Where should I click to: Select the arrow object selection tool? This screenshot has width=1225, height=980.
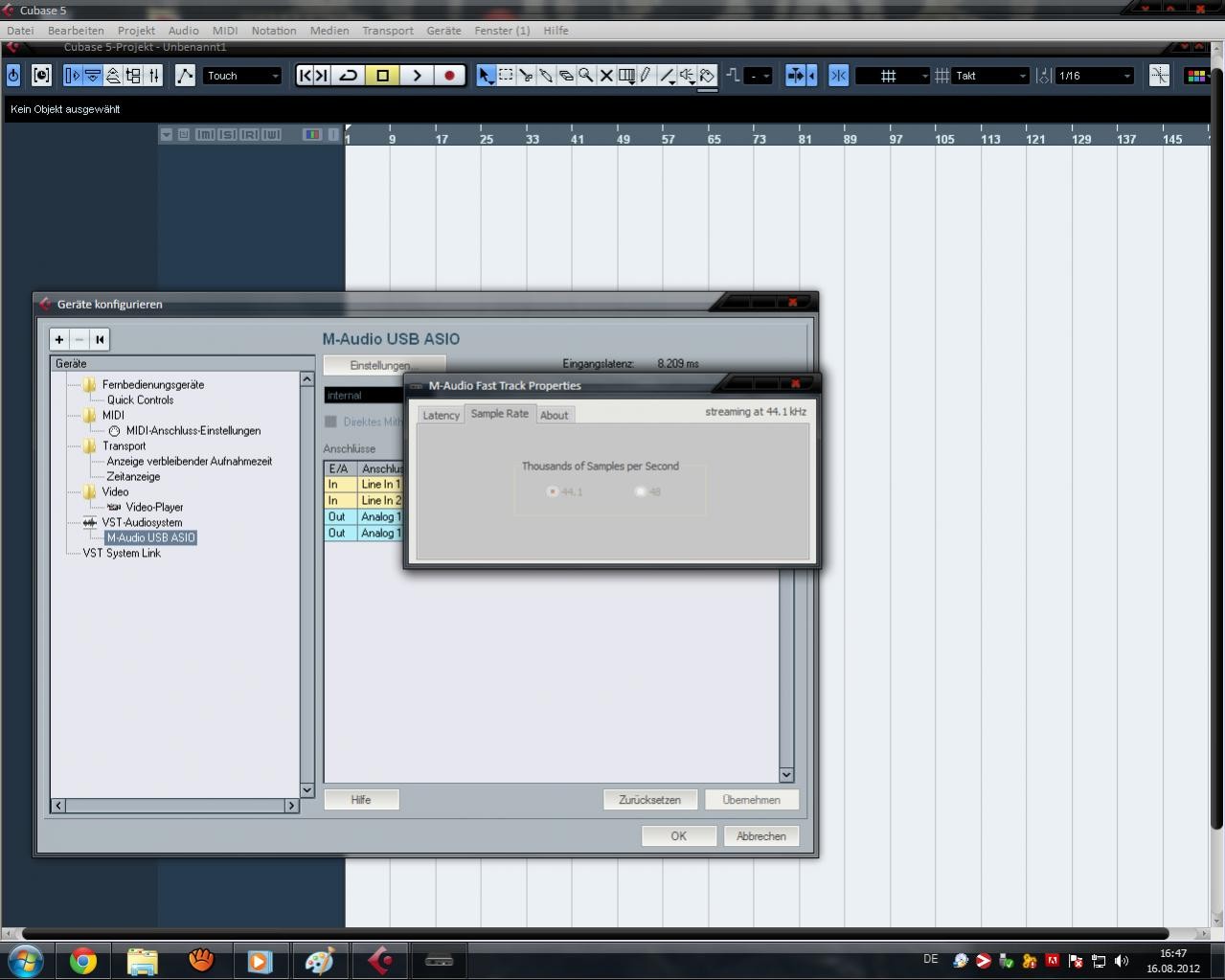486,76
